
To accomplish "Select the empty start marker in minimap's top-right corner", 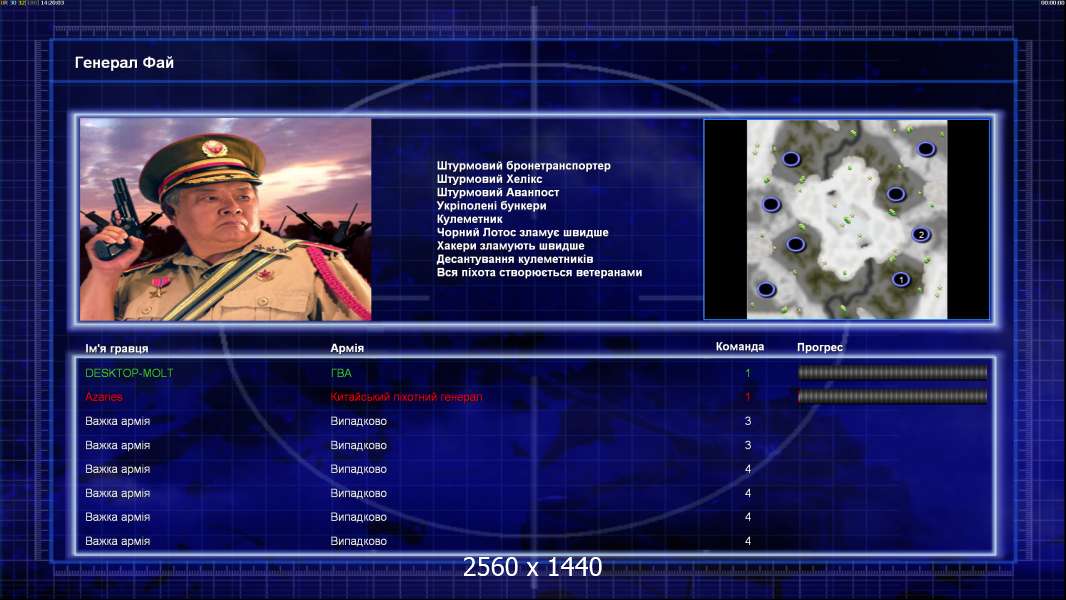I will (x=926, y=149).
